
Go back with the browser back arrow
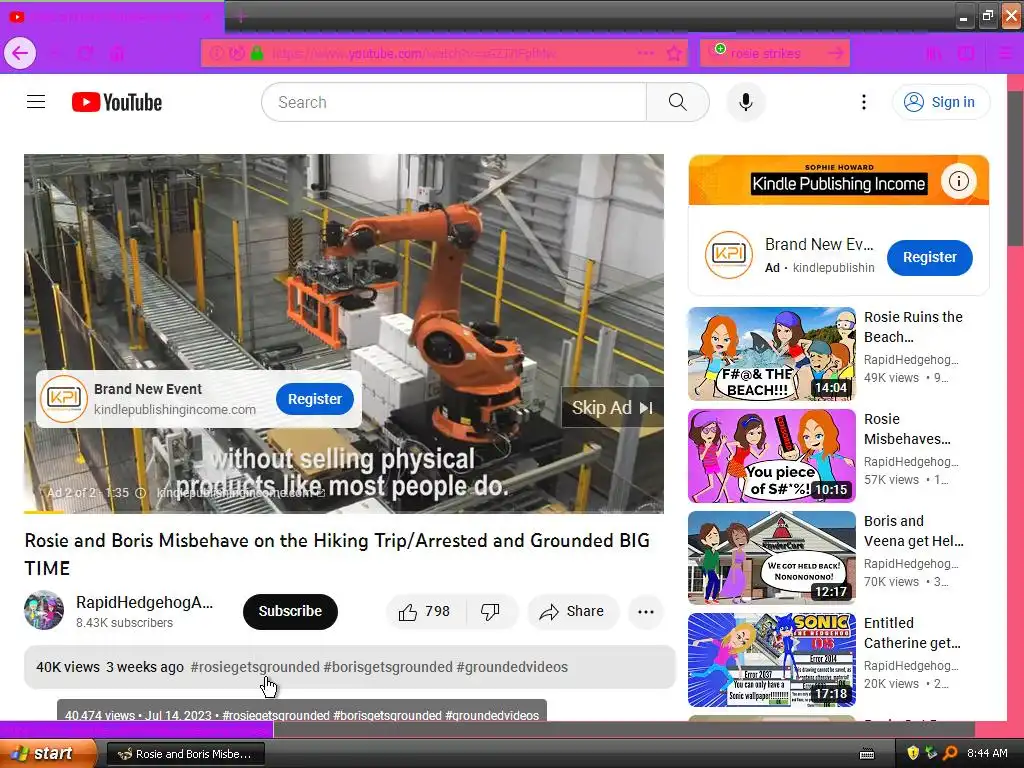[x=20, y=53]
